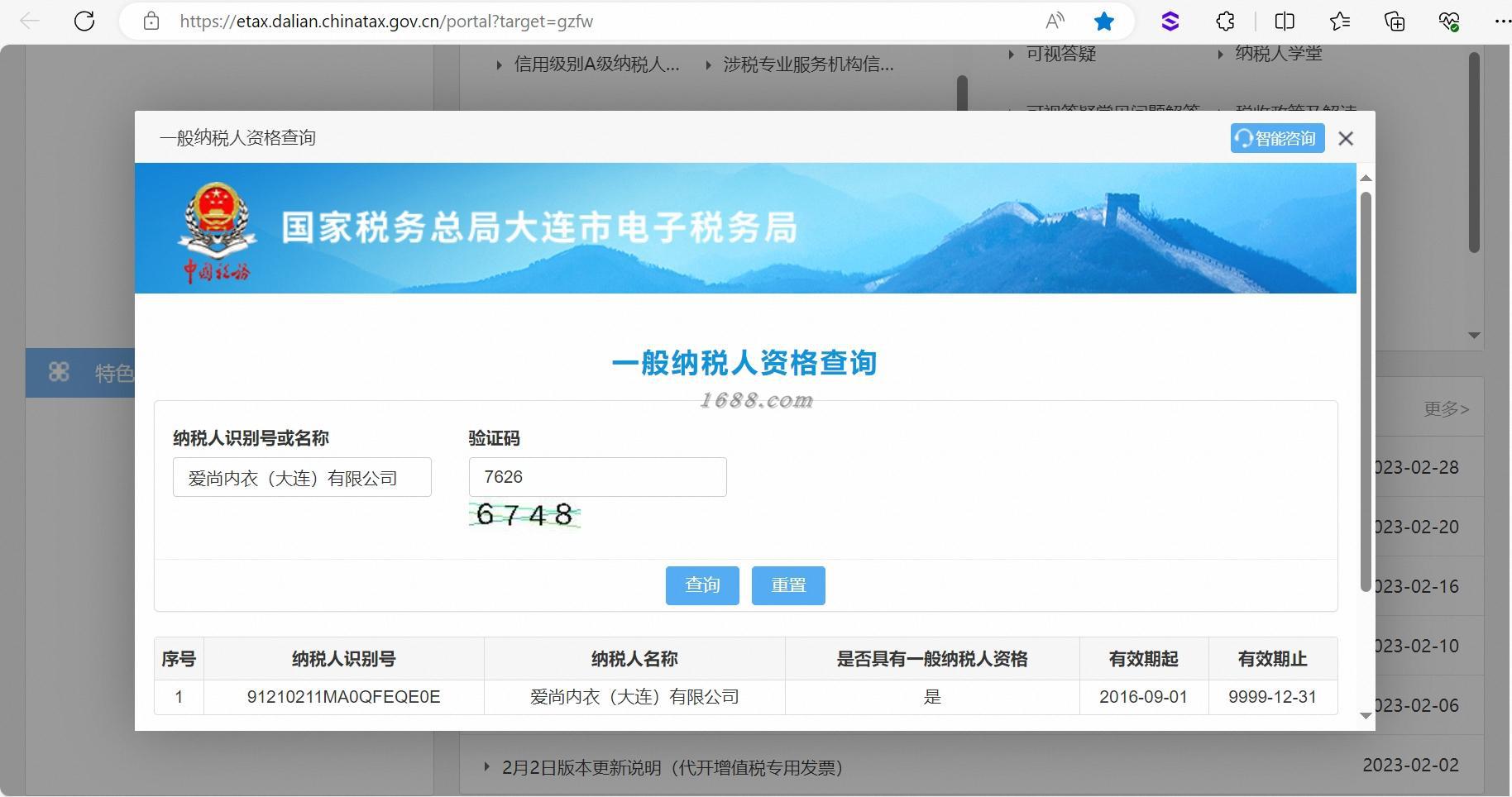The height and width of the screenshot is (797, 1512).
Task: Open 可视答疑 link in background
Action: (x=1061, y=54)
